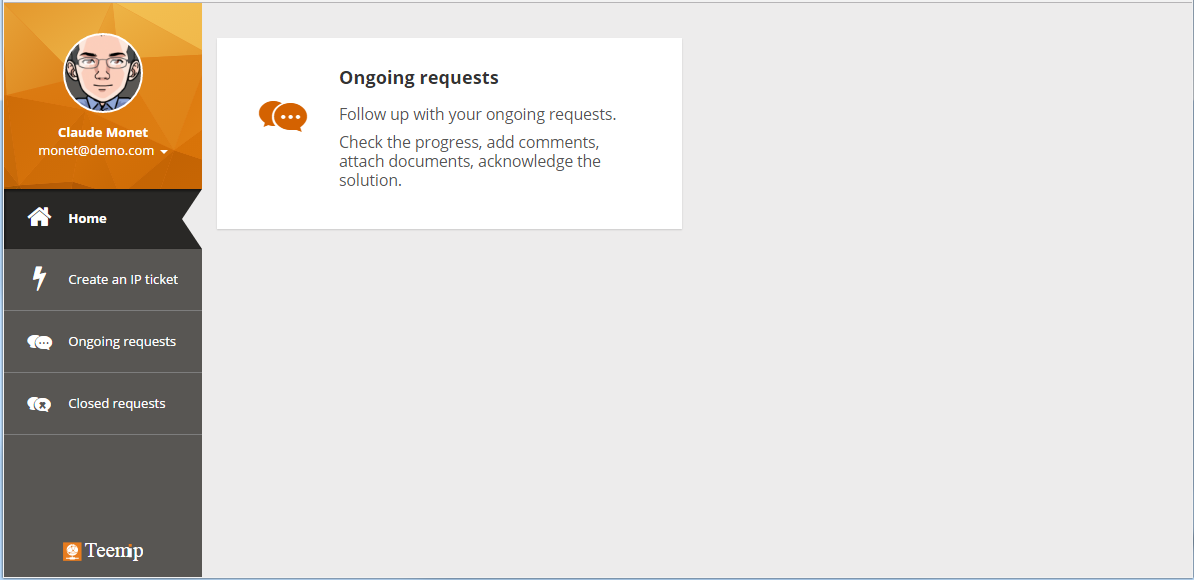The height and width of the screenshot is (580, 1194).
Task: Expand the user menu caret arrow
Action: tap(163, 152)
